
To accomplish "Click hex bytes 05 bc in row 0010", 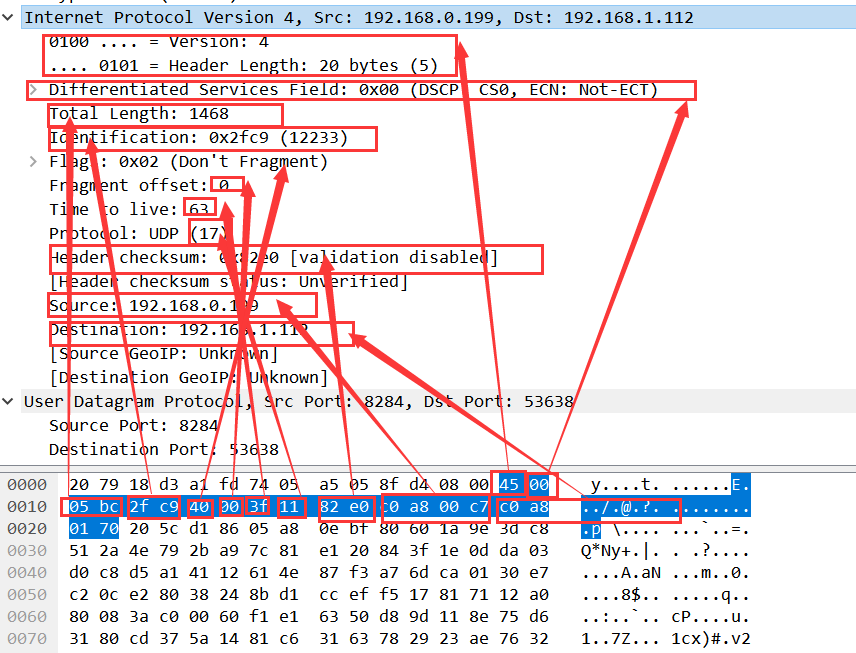I will coord(94,507).
